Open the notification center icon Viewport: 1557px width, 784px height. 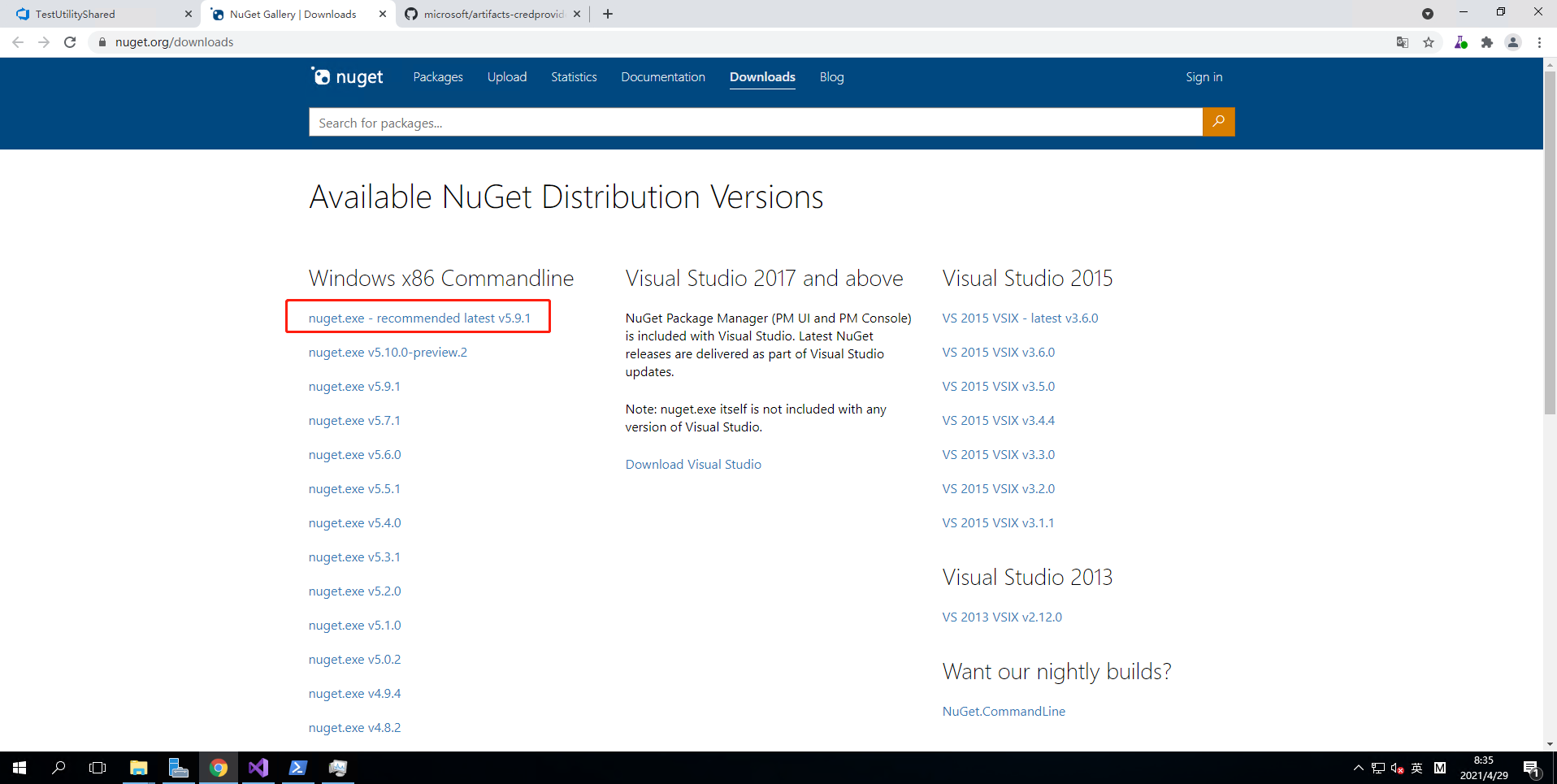(x=1532, y=768)
